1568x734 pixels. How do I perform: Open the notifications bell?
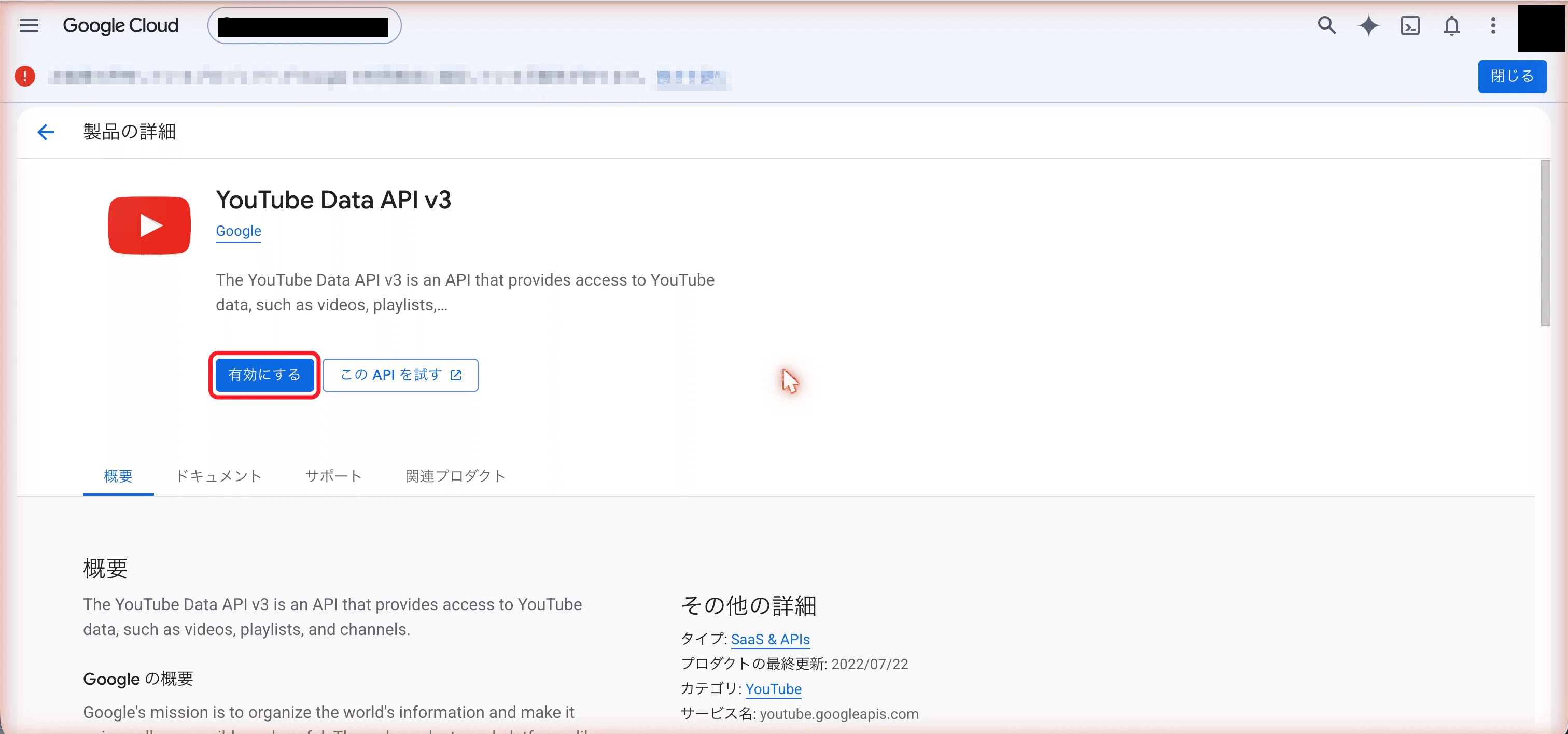1452,25
